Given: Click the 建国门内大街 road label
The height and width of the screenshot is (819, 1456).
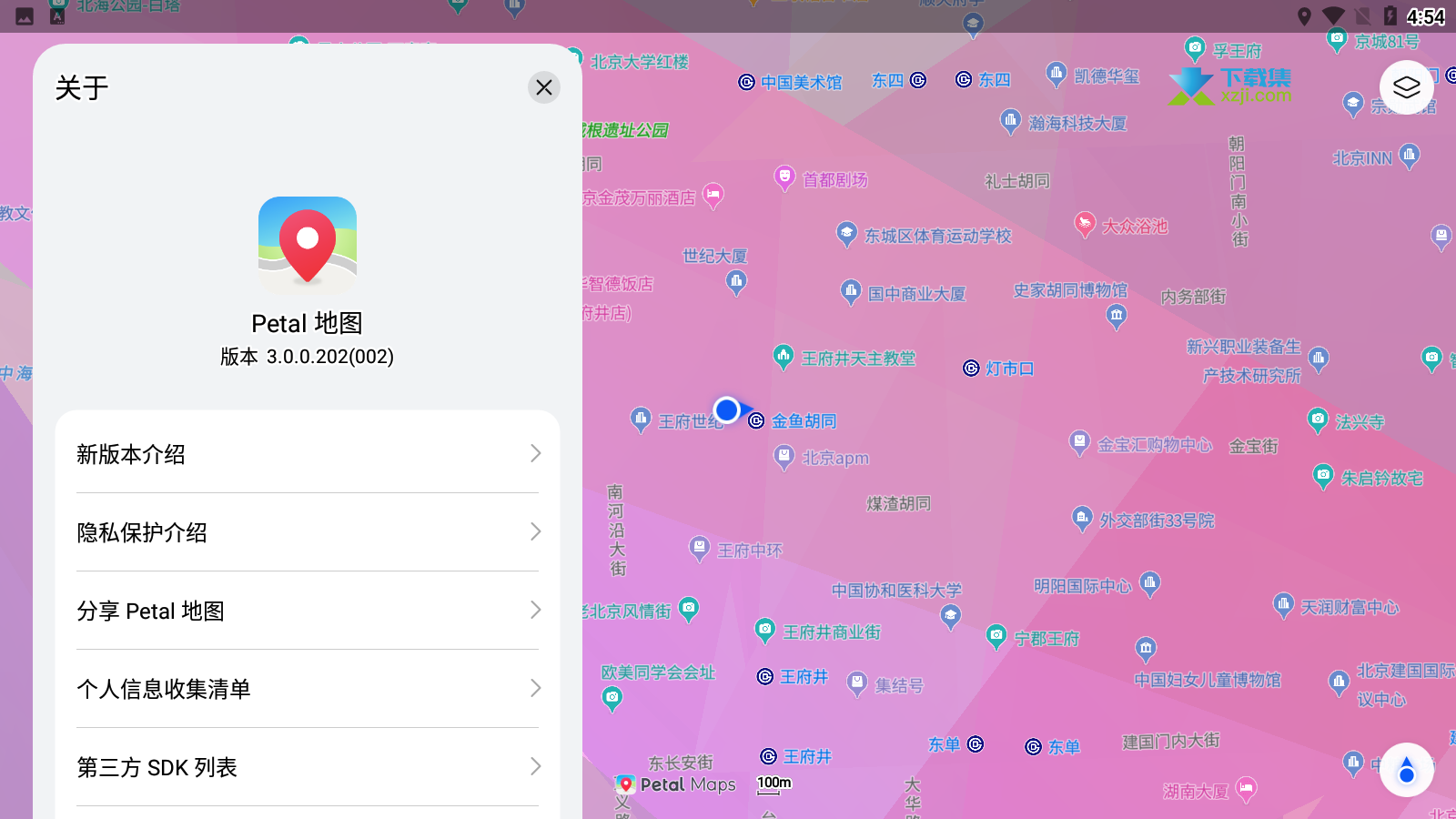Looking at the screenshot, I should (x=1171, y=741).
